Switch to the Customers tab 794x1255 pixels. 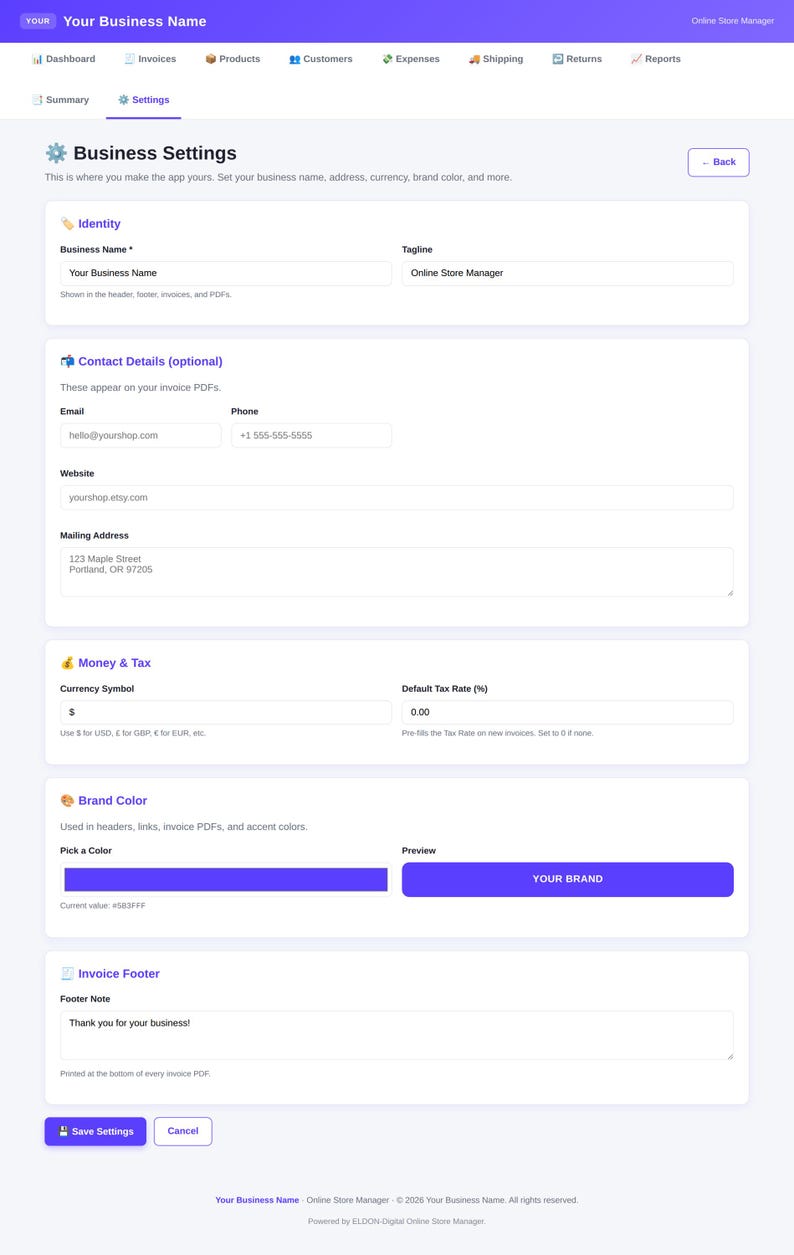321,59
